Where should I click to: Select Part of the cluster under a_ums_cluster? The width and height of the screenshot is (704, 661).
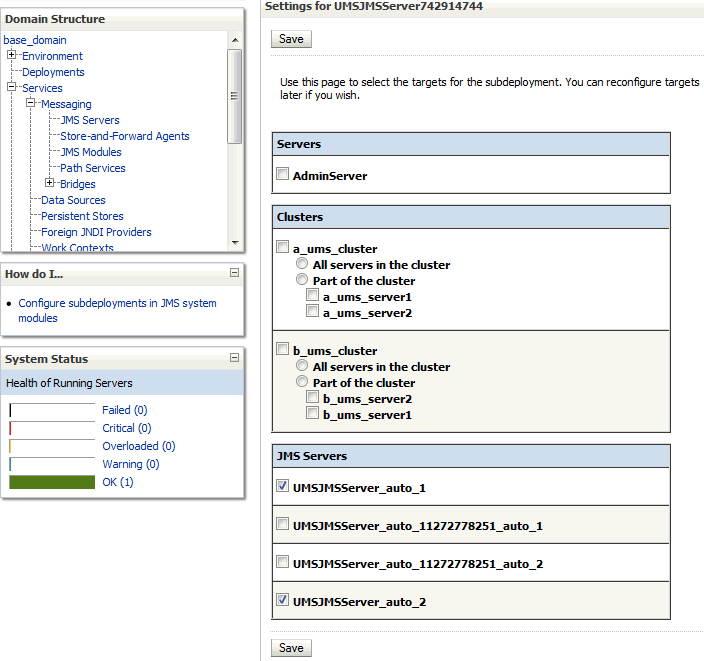tap(302, 279)
